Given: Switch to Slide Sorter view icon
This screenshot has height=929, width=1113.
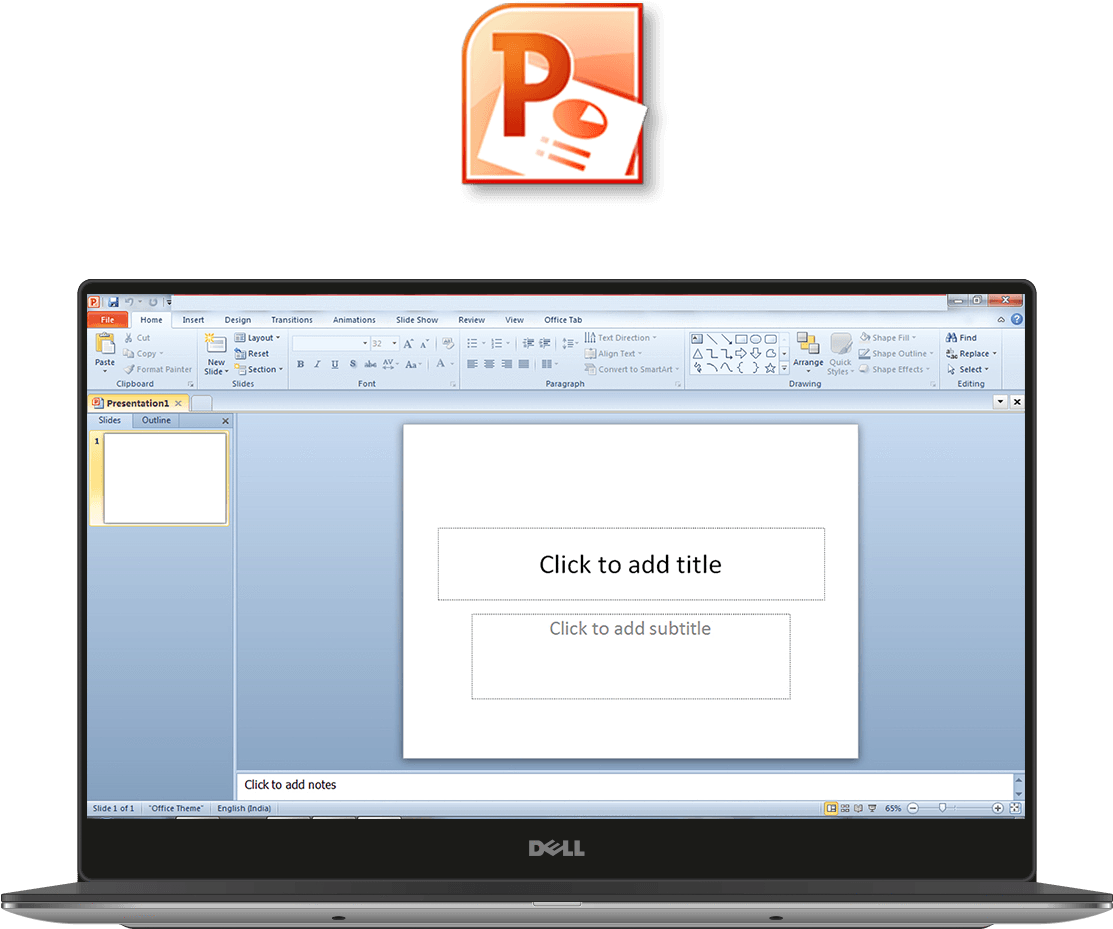Looking at the screenshot, I should pyautogui.click(x=845, y=808).
